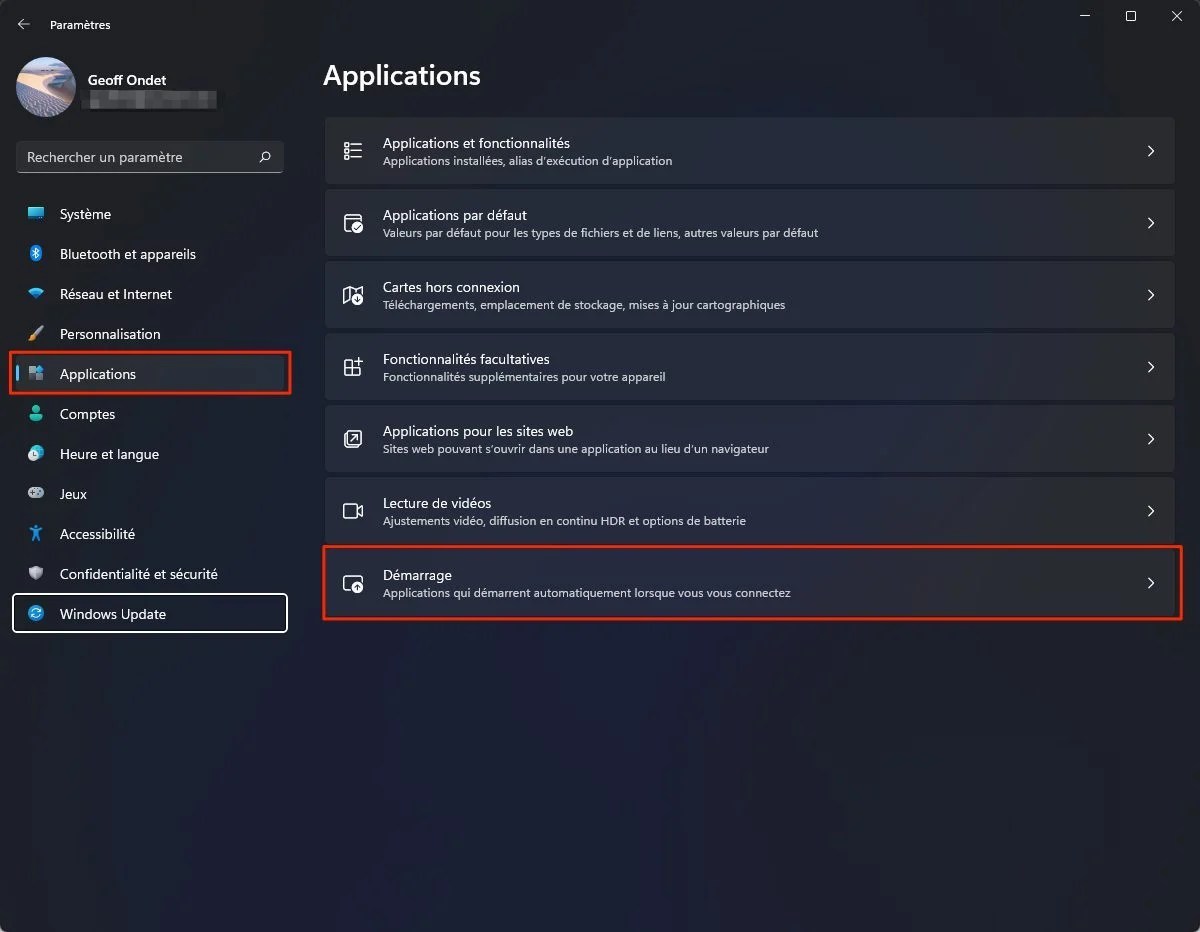
Task: Click the user profile picture of Geoff Ondet
Action: [45, 87]
